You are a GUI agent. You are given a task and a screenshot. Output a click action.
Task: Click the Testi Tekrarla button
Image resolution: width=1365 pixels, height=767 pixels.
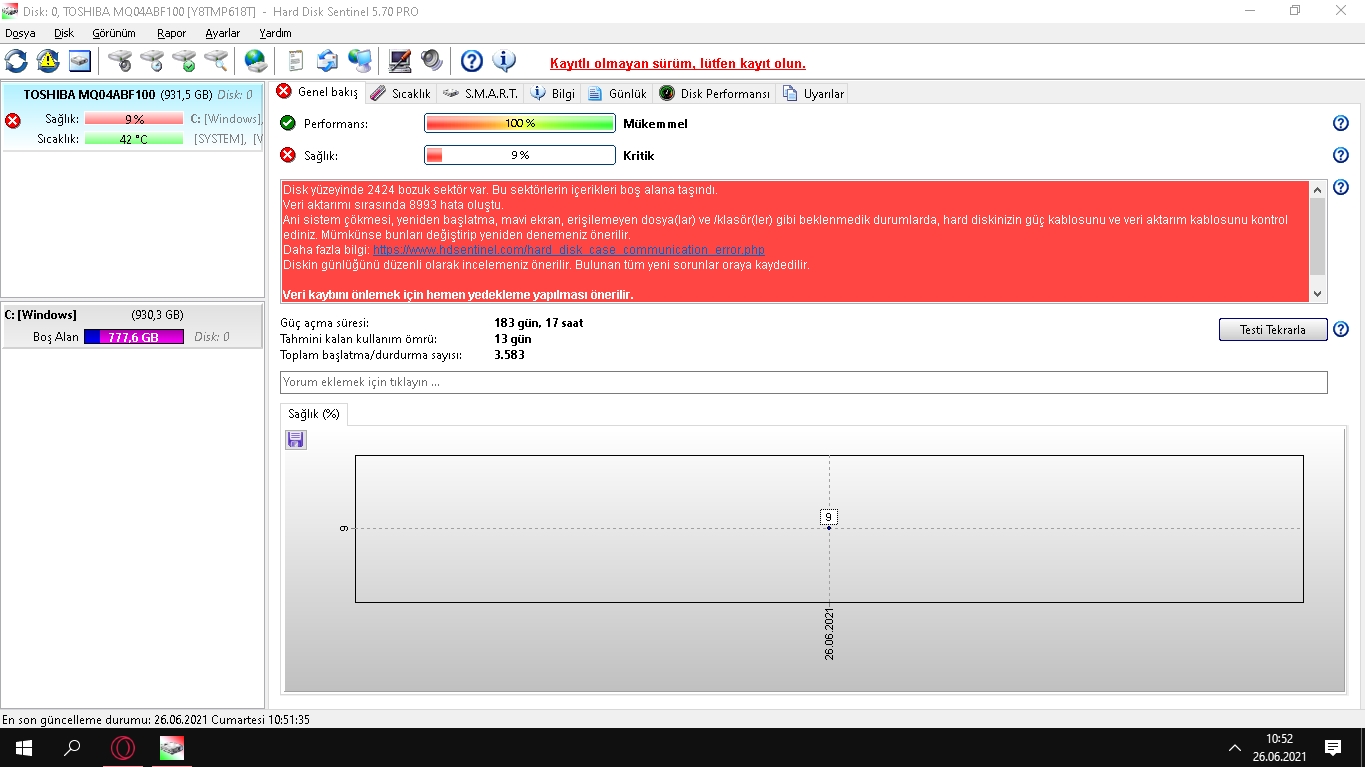pyautogui.click(x=1273, y=330)
